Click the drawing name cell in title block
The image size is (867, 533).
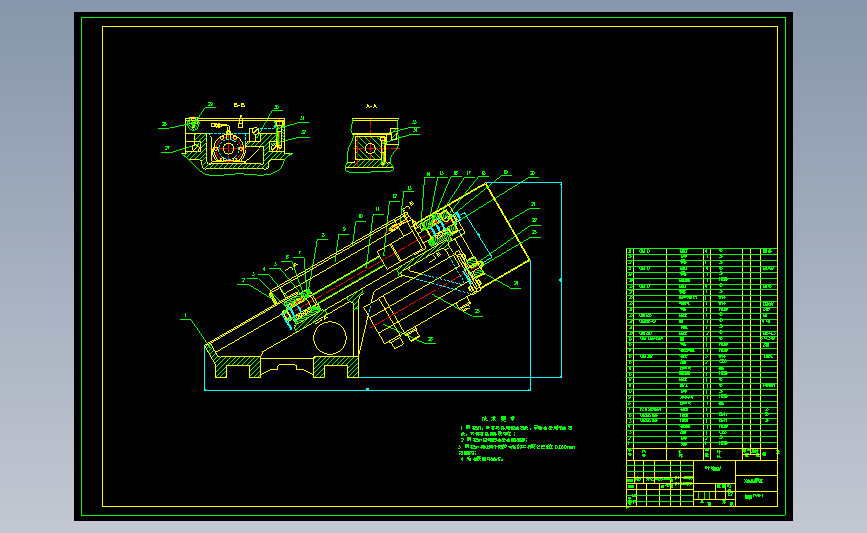756,481
